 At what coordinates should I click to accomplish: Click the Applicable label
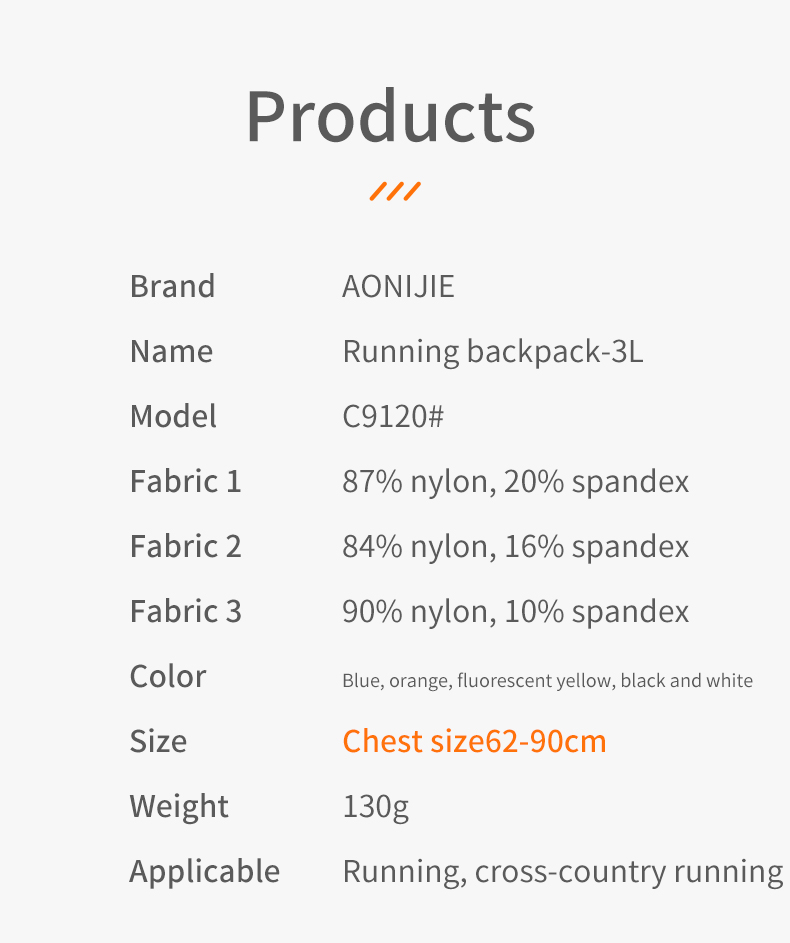click(204, 872)
